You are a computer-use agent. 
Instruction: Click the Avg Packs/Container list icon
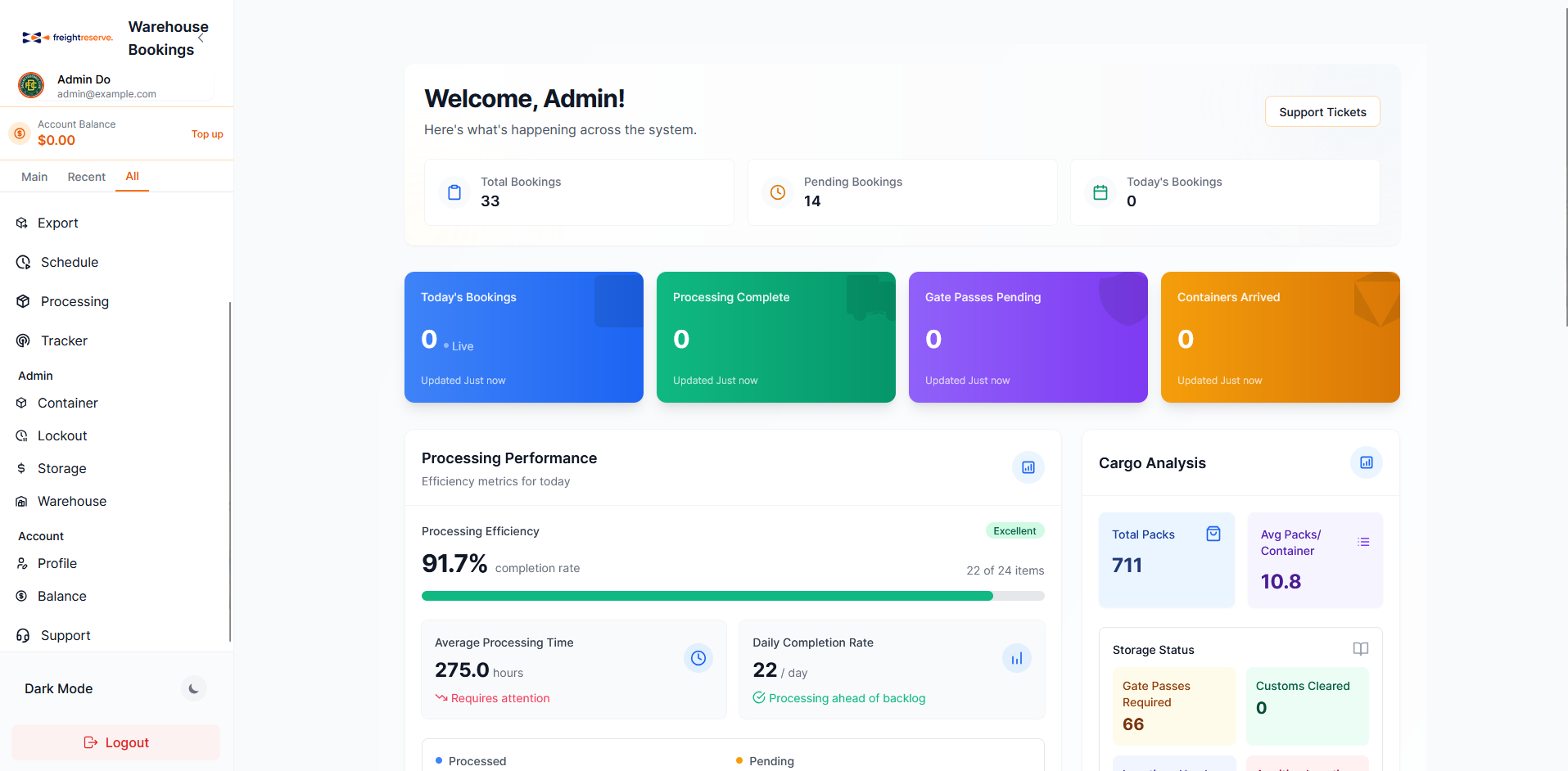pyautogui.click(x=1363, y=542)
